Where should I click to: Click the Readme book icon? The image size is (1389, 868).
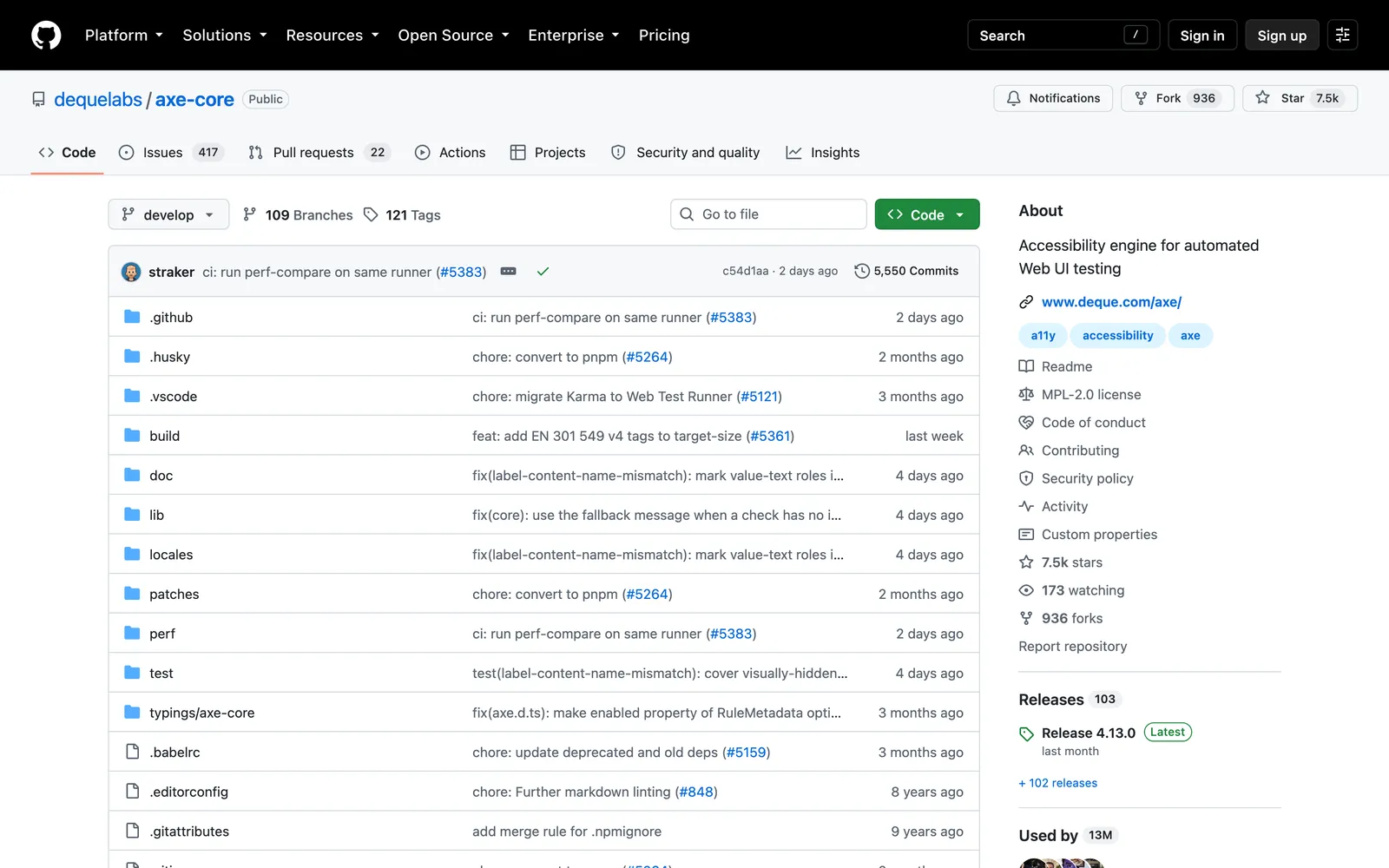coord(1026,366)
